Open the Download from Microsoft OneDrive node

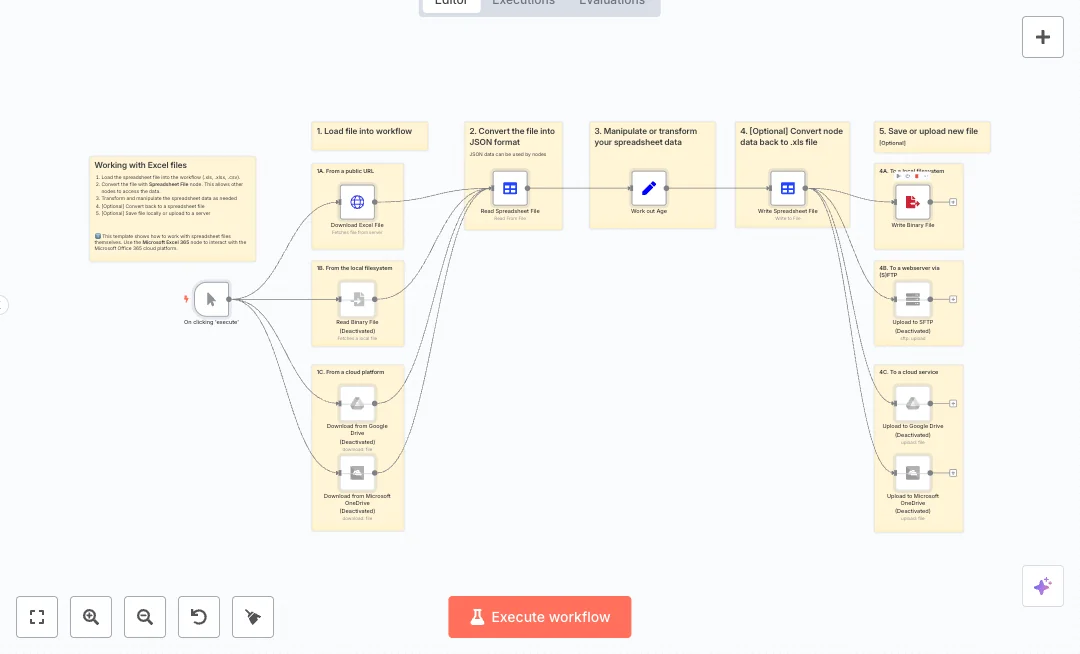click(x=357, y=472)
